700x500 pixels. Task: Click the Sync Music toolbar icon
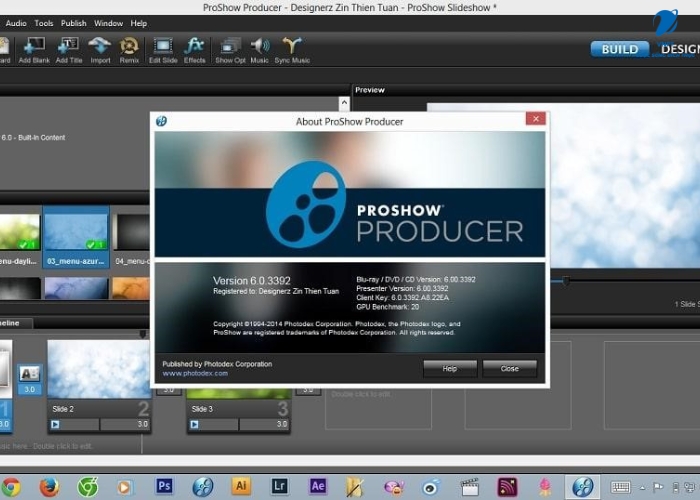pyautogui.click(x=292, y=50)
